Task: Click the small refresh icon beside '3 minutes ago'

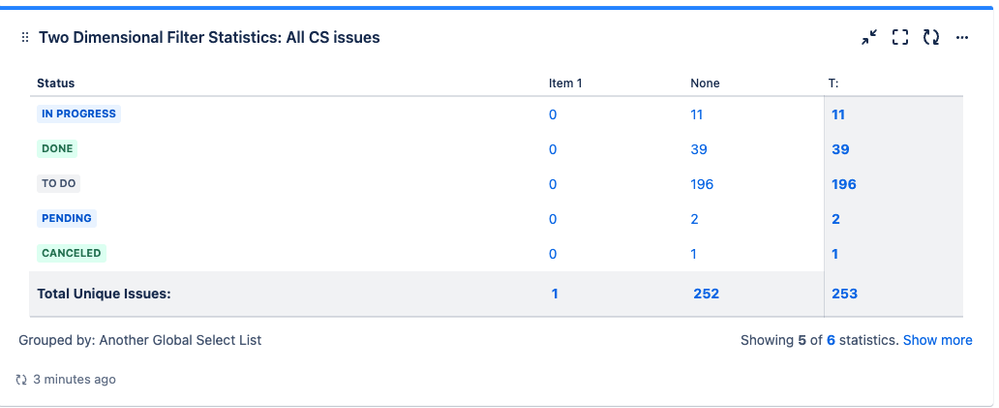Action: pyautogui.click(x=21, y=380)
